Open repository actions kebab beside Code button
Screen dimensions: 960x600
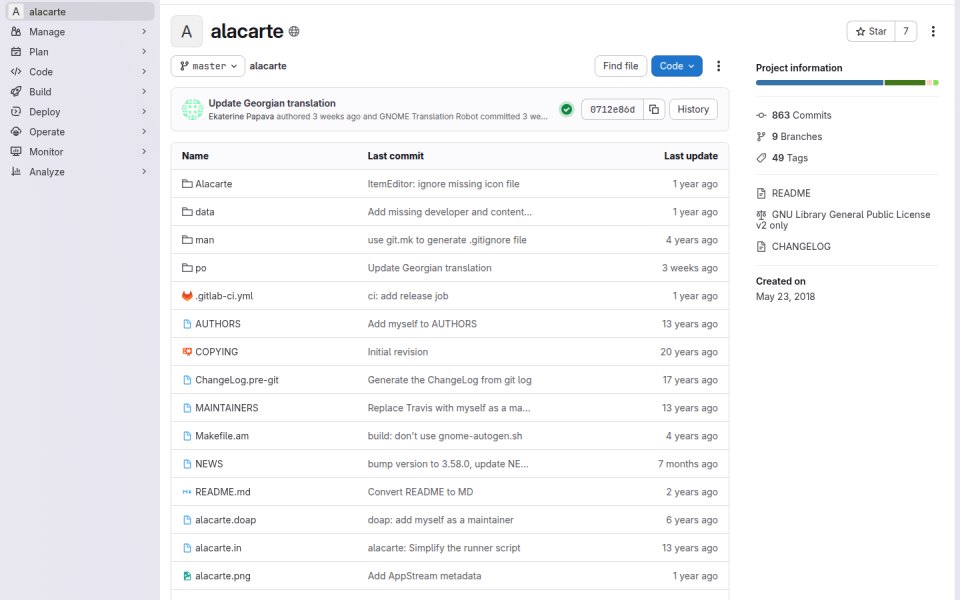[719, 66]
